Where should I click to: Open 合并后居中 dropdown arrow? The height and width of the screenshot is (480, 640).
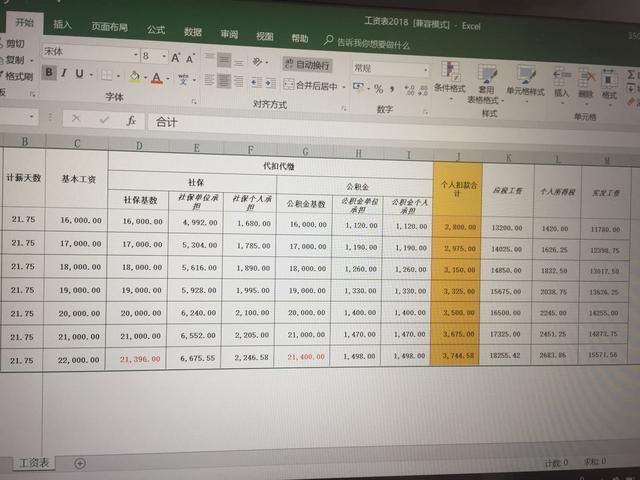click(344, 87)
